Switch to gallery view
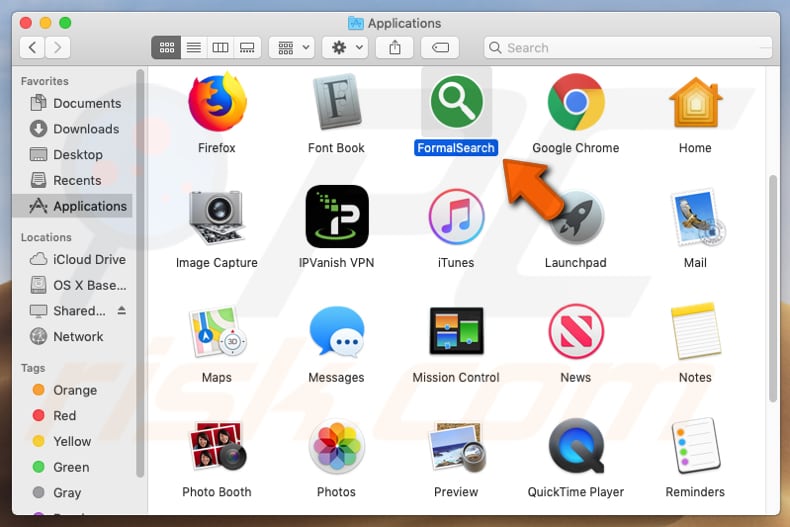790x527 pixels. [247, 48]
